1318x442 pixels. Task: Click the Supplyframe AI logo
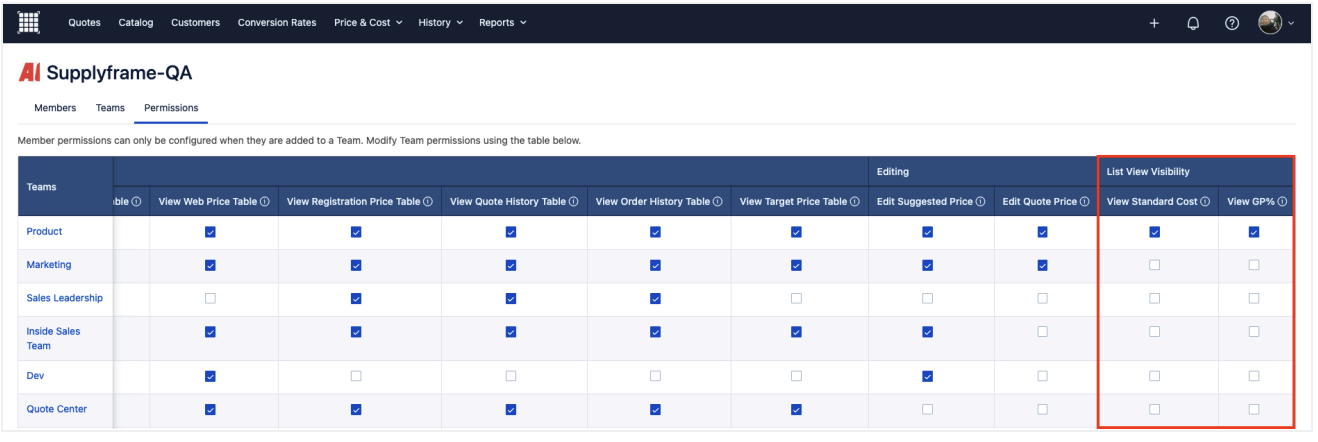pyautogui.click(x=30, y=73)
